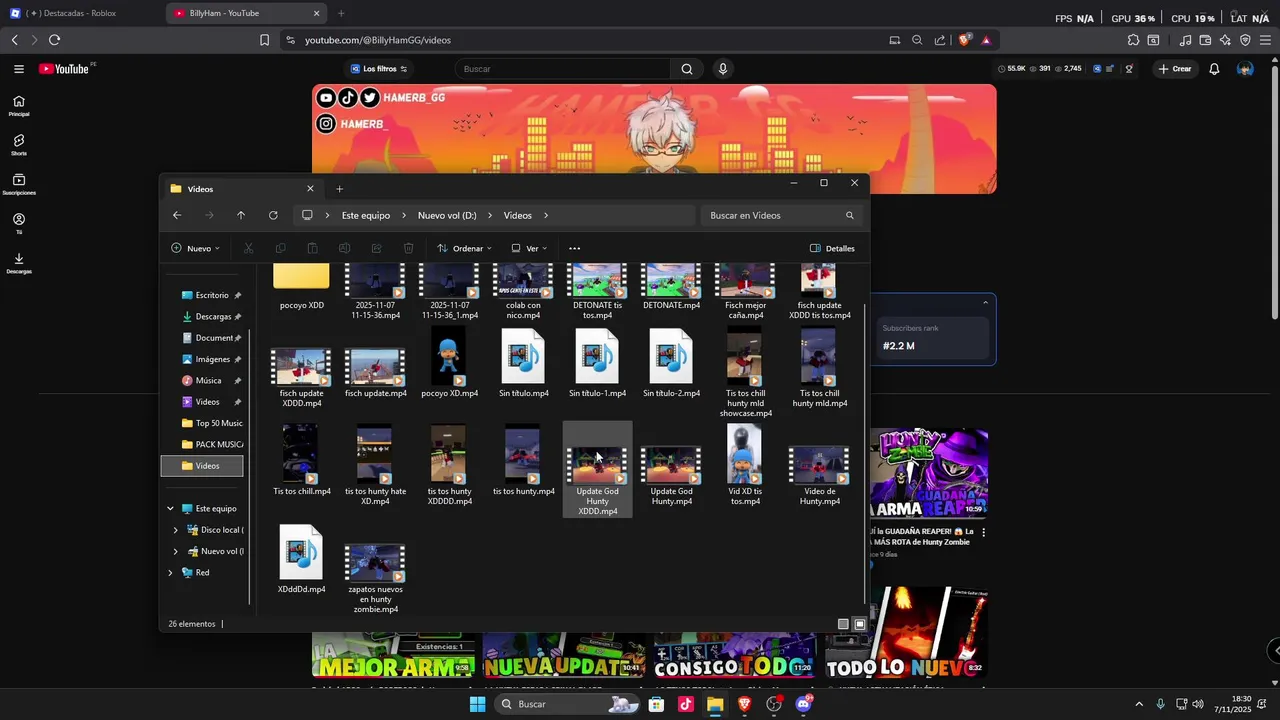The image size is (1280, 720).
Task: Click the Los filtros button on YouTube
Action: point(379,69)
